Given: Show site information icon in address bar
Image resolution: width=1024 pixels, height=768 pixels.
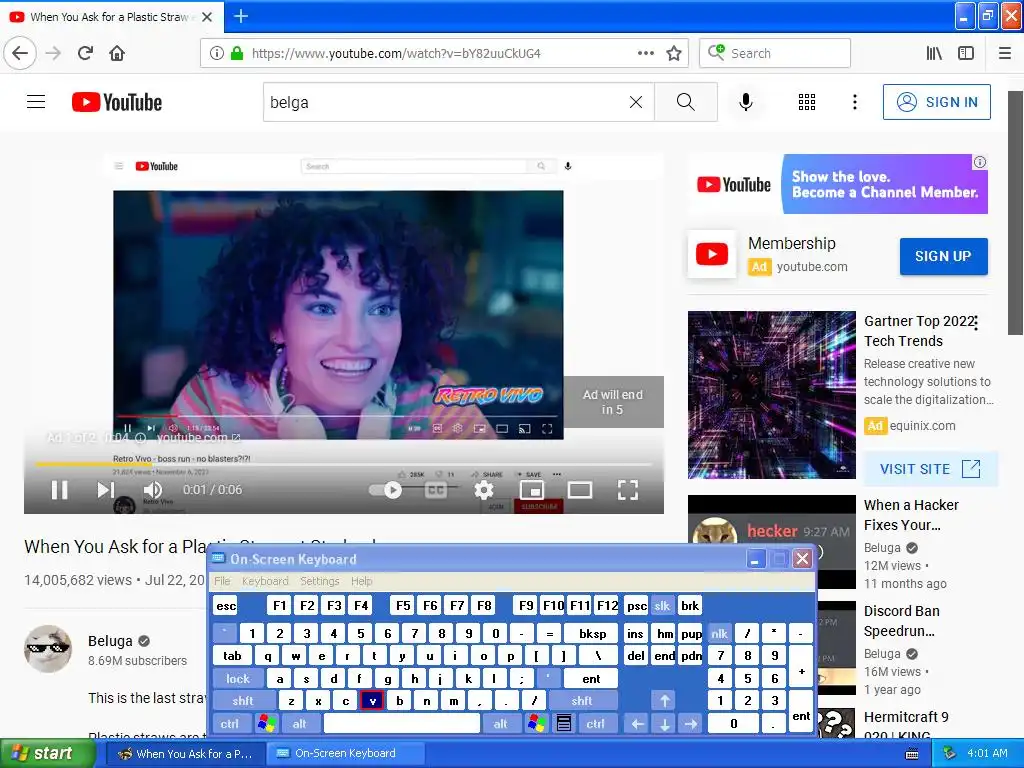Looking at the screenshot, I should tap(216, 53).
